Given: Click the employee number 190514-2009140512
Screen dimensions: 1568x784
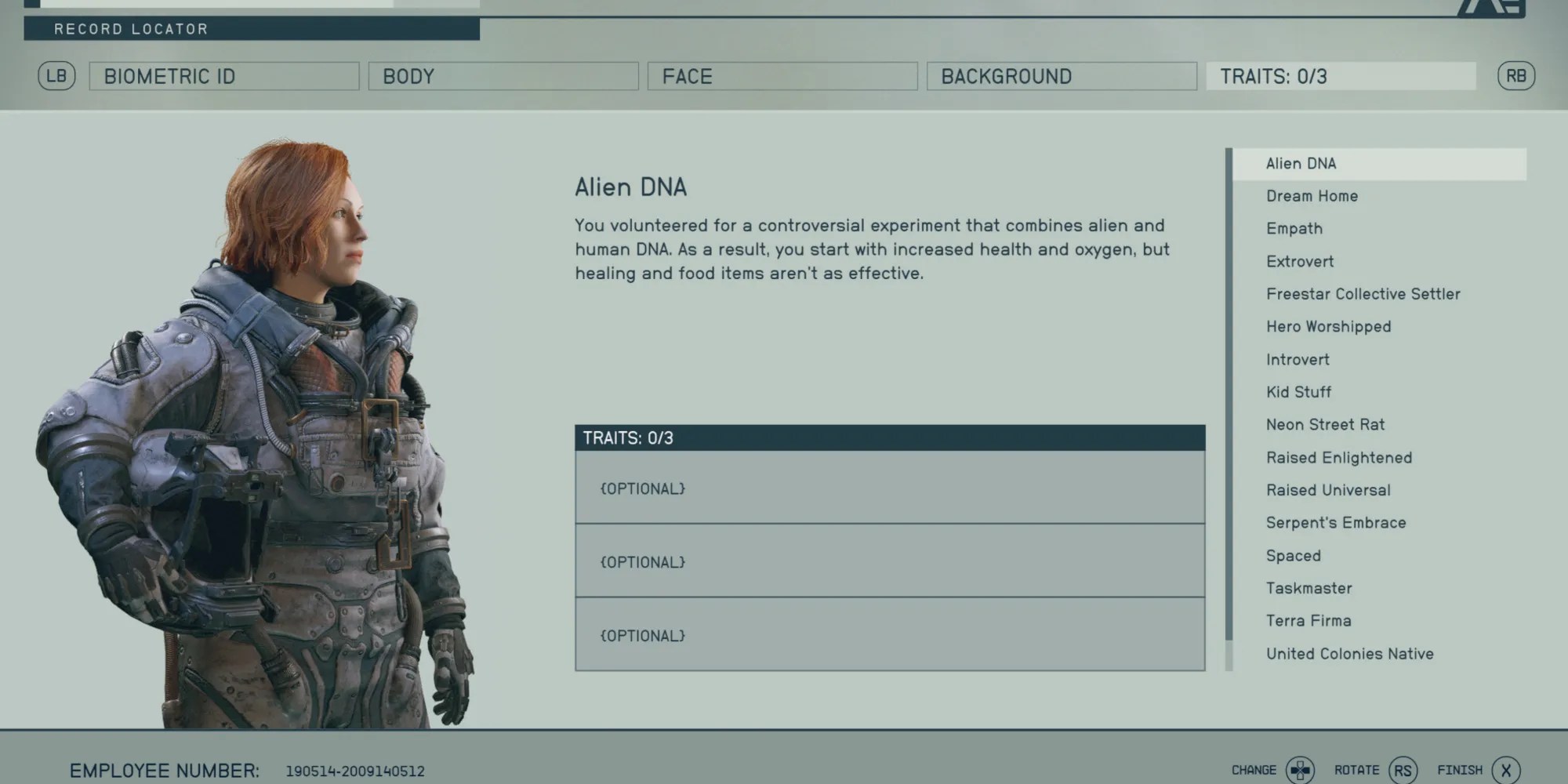Looking at the screenshot, I should point(355,771).
